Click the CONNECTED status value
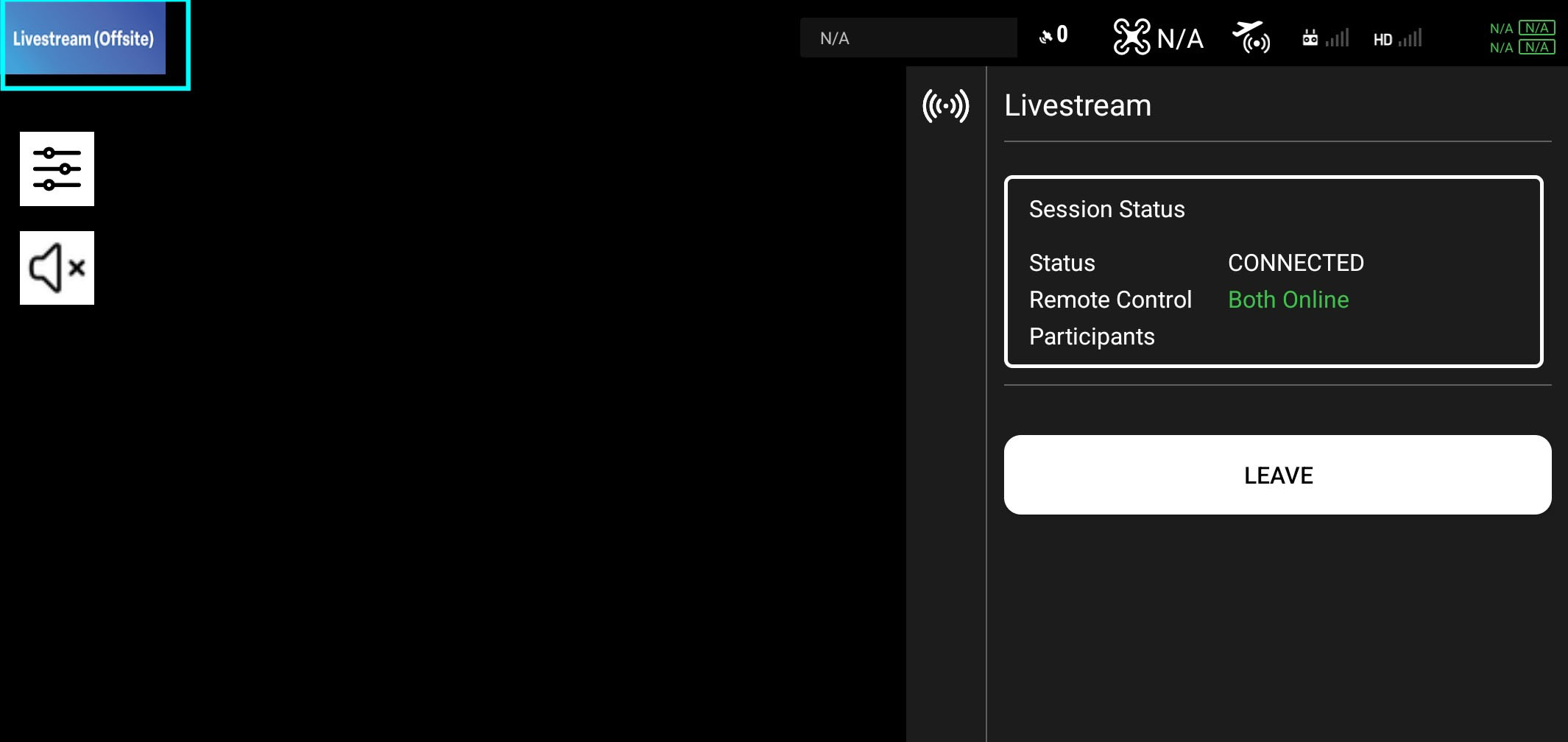Viewport: 1568px width, 742px height. coord(1296,263)
